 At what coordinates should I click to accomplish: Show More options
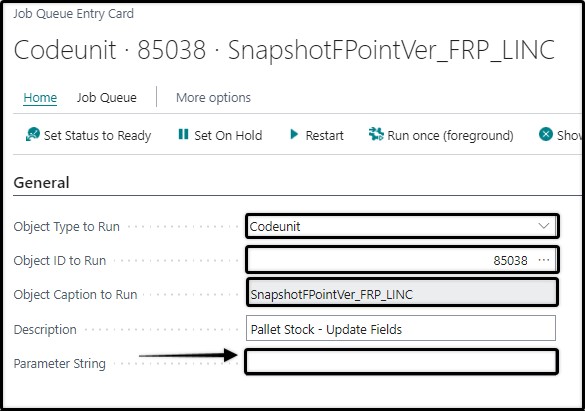point(213,97)
